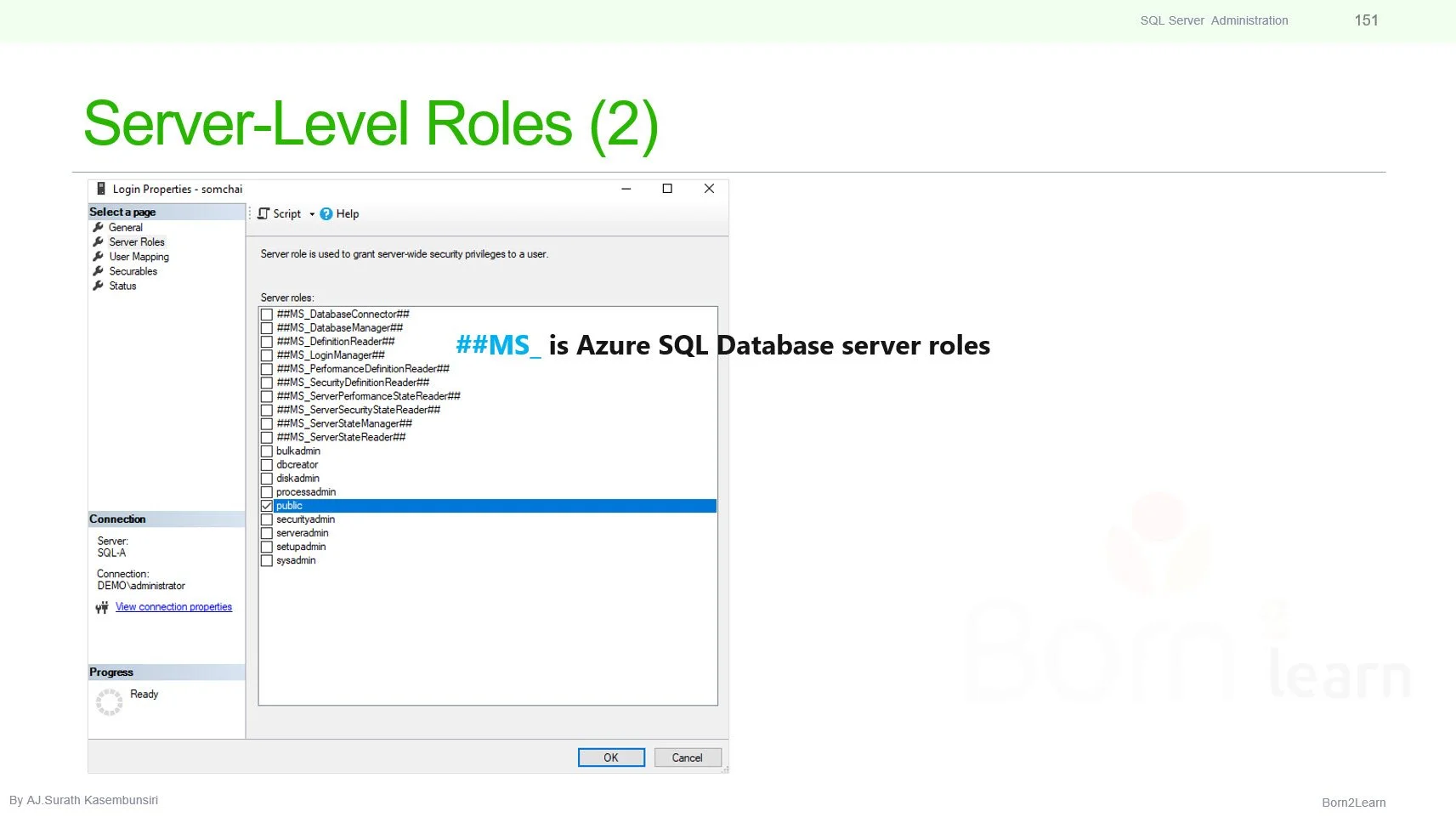Click the By AJ.Surath Kasembunsiri footer credit
Viewport: 1456px width, 817px height.
pos(83,800)
